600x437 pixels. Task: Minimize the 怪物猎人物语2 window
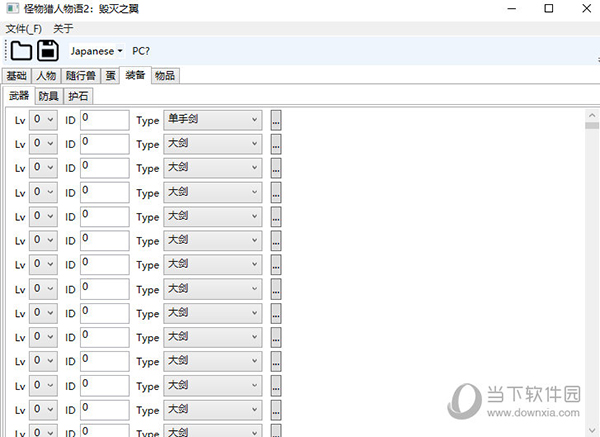(x=512, y=8)
